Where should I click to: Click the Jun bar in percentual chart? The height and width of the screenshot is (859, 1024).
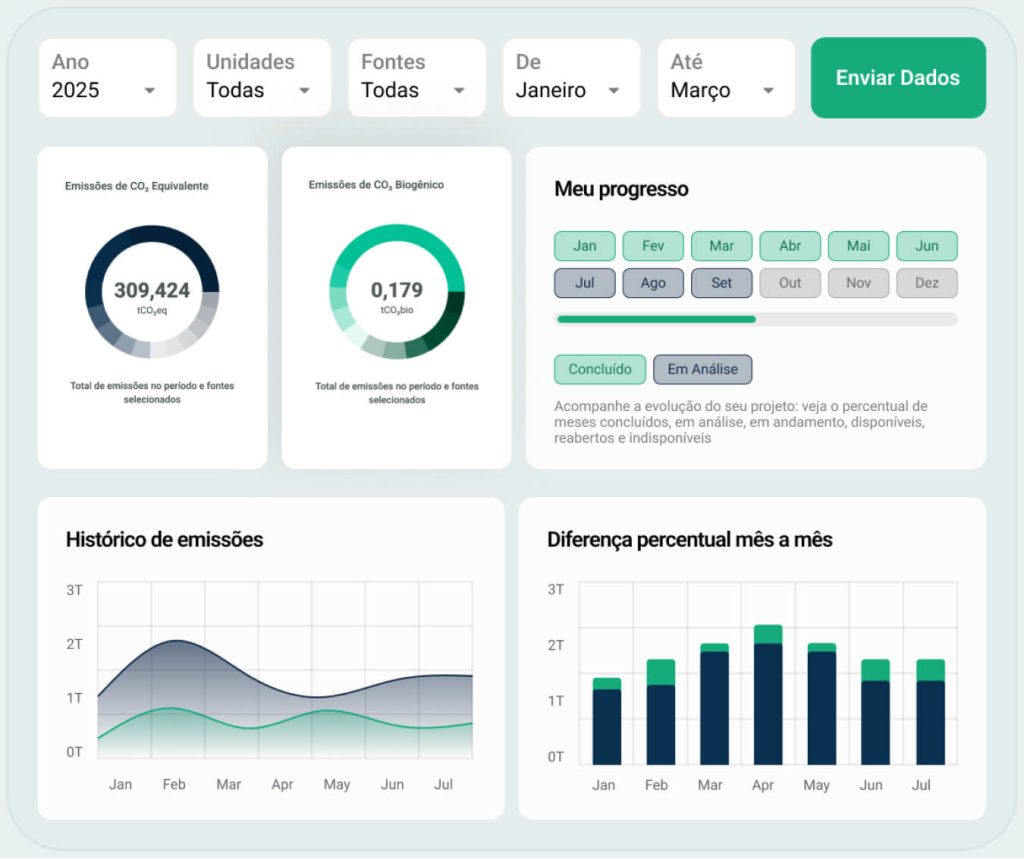pos(875,712)
